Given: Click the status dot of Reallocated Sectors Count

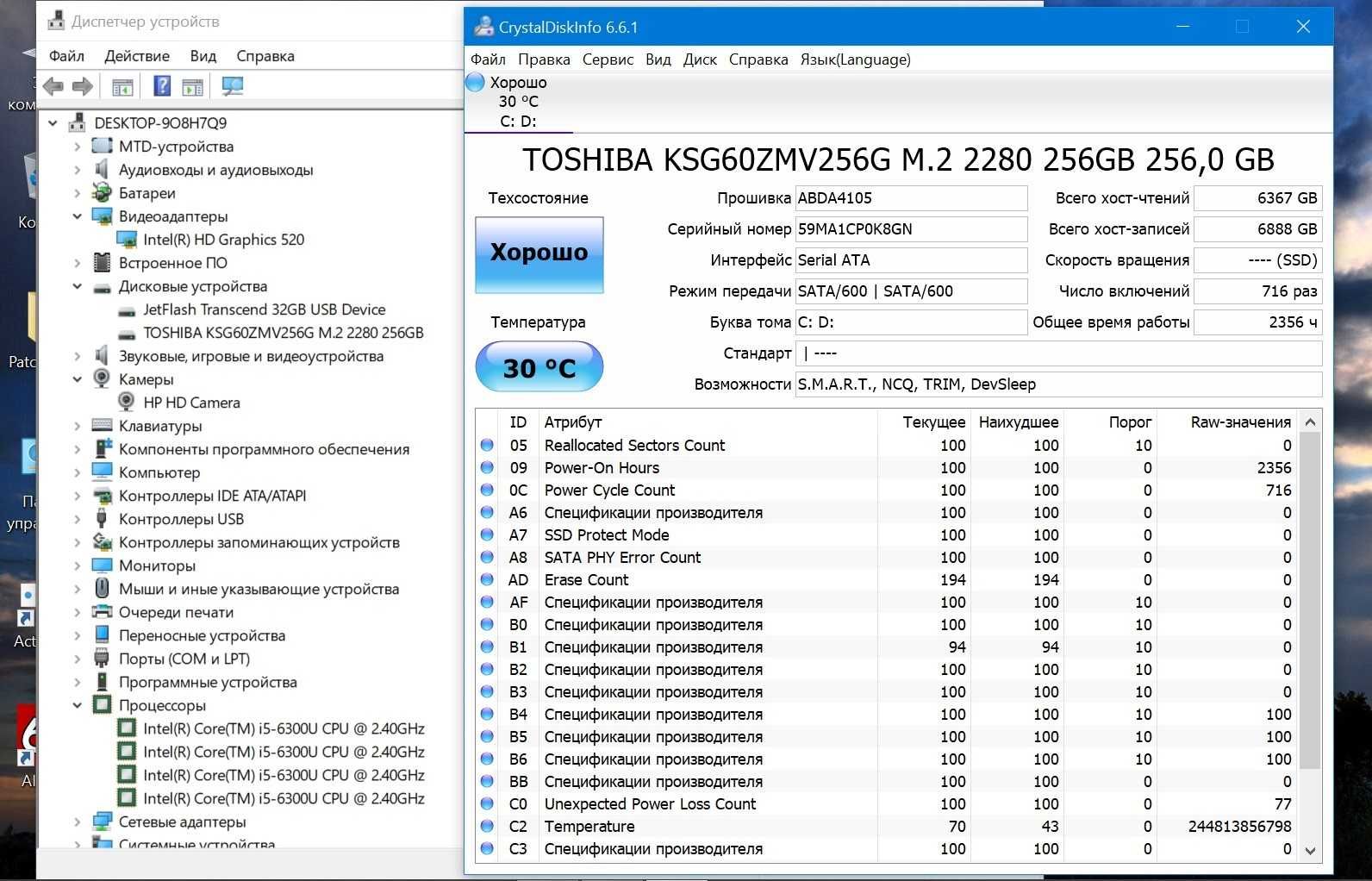Looking at the screenshot, I should [x=487, y=446].
